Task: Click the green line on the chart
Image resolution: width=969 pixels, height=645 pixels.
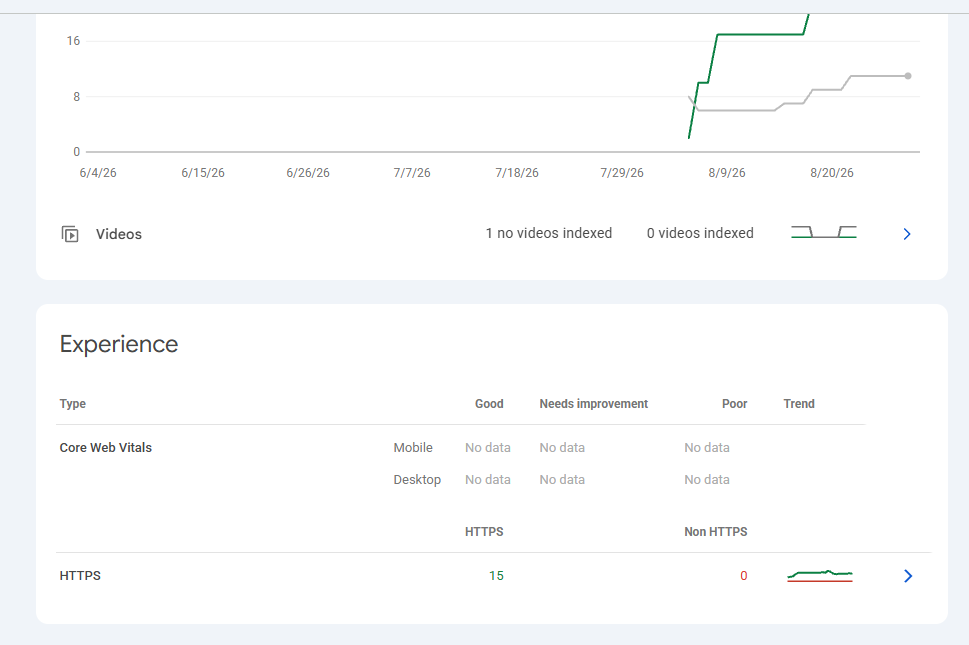Action: (x=760, y=34)
